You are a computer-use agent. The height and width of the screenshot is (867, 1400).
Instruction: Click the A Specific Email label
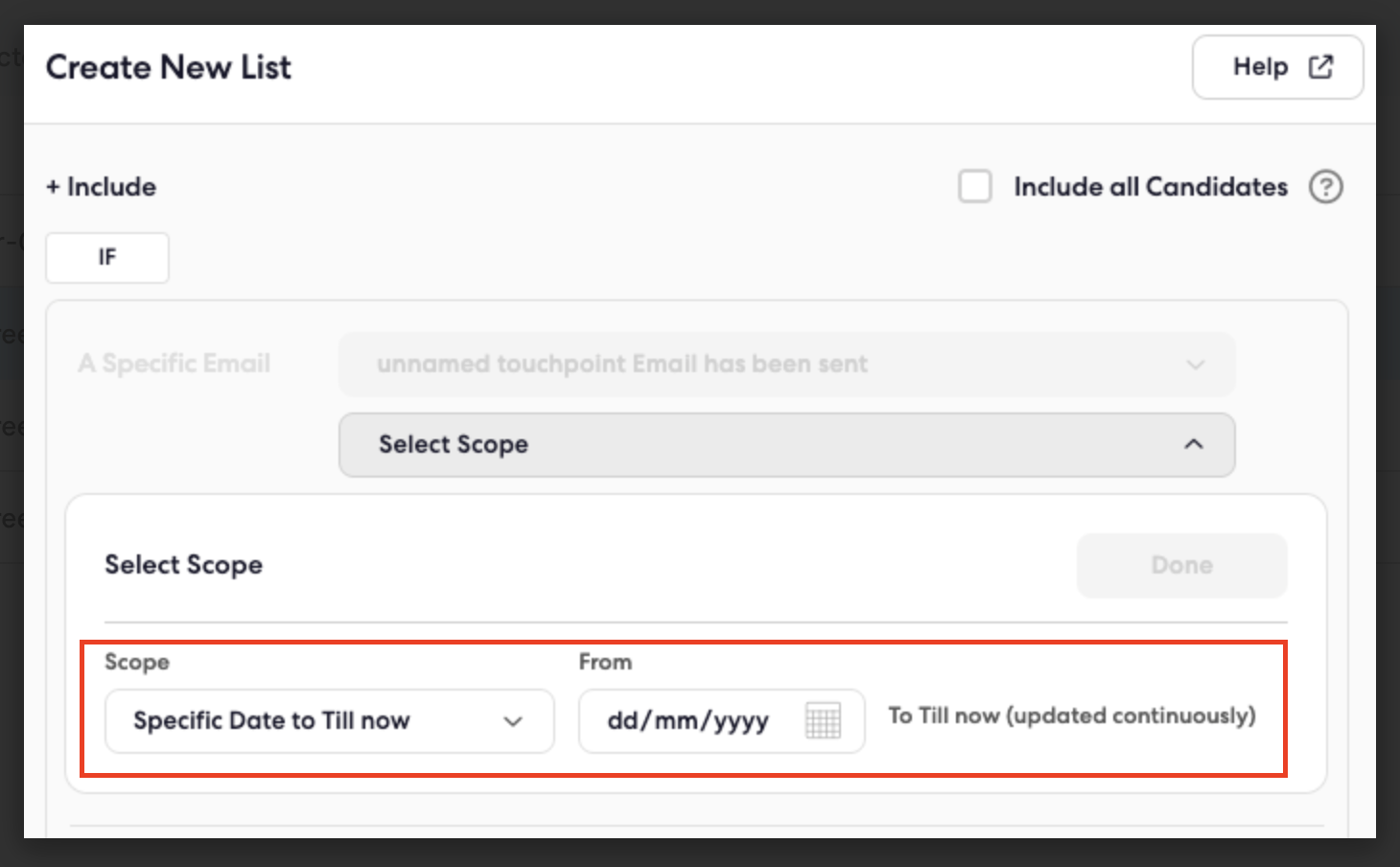[175, 363]
